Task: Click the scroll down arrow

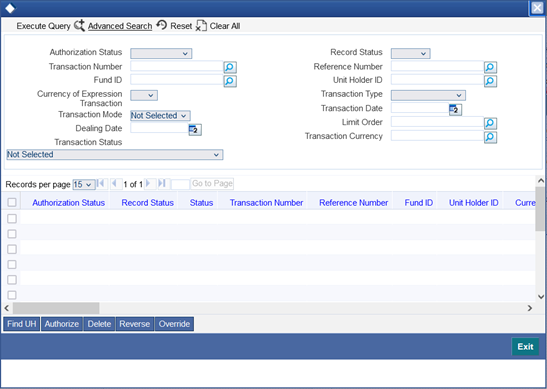Action: (541, 297)
